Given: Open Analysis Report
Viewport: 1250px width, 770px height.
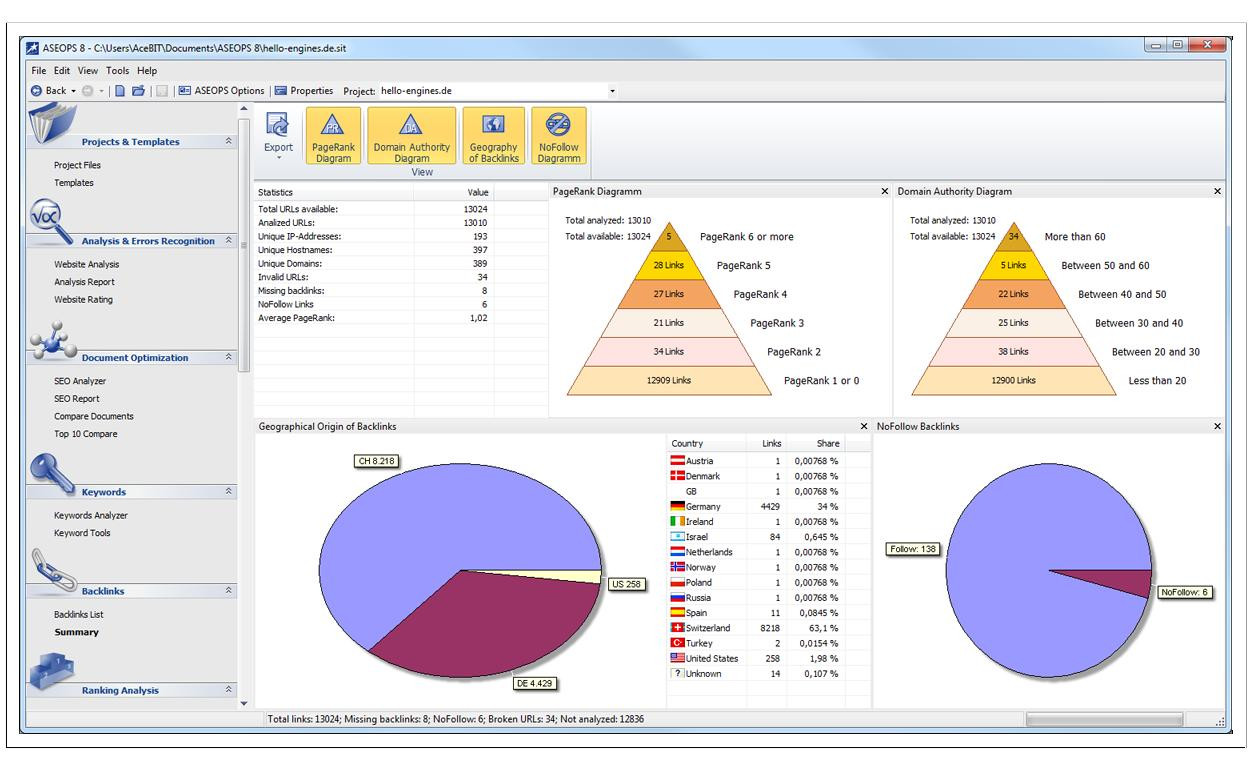Looking at the screenshot, I should point(84,282).
